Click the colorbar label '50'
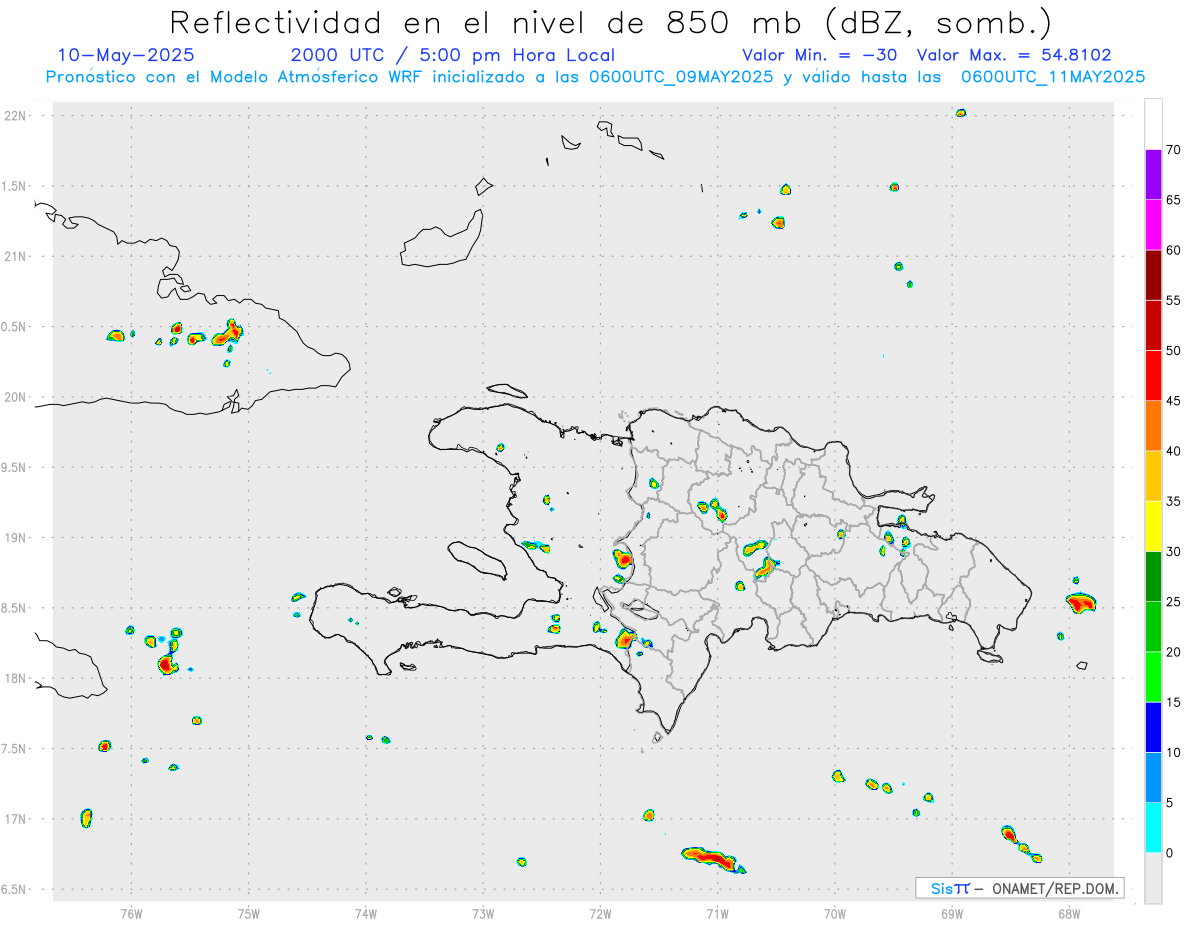This screenshot has width=1200, height=927. [1173, 351]
